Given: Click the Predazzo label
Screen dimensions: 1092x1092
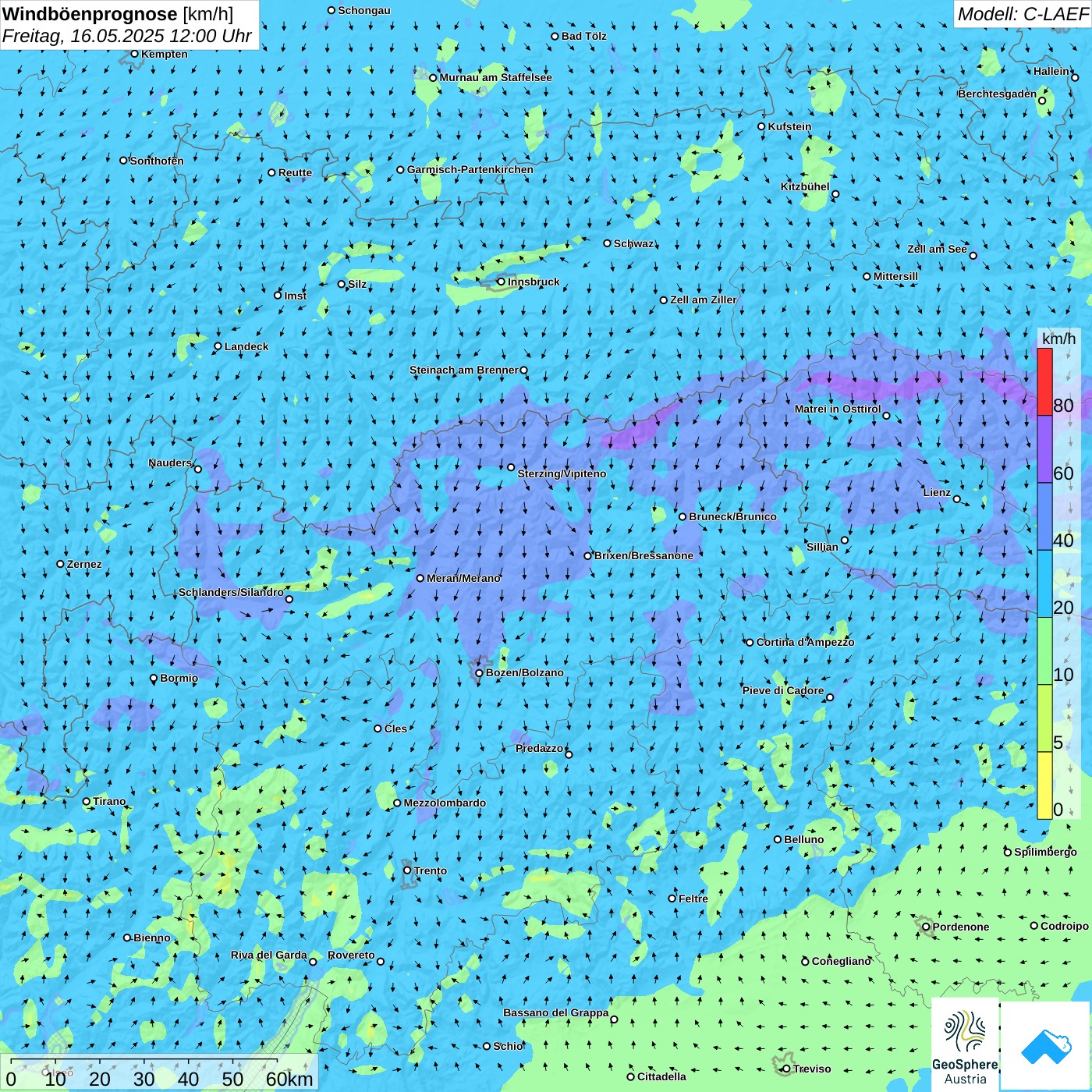Looking at the screenshot, I should click(x=540, y=748).
